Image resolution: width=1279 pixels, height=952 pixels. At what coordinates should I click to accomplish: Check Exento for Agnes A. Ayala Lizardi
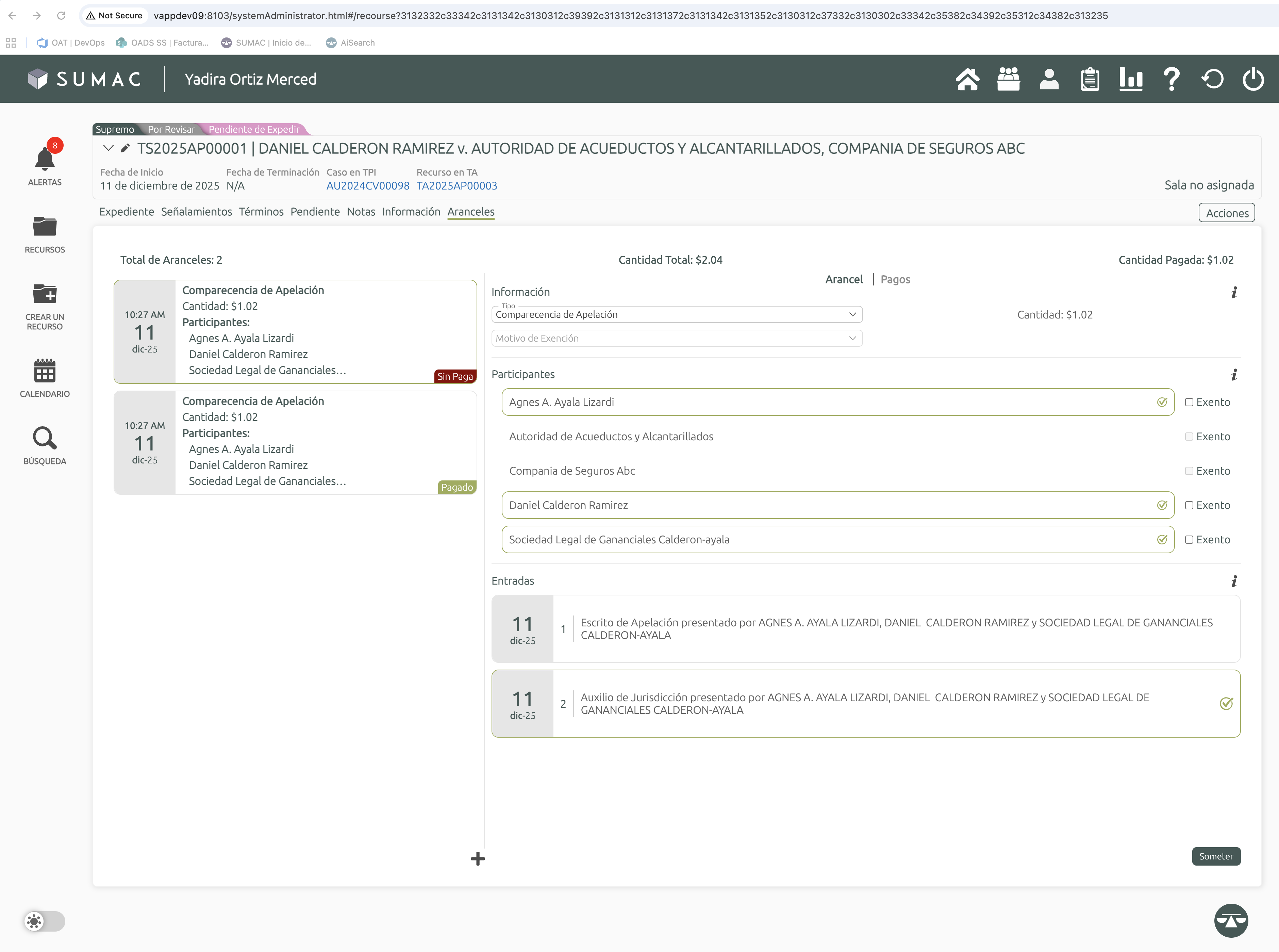(x=1189, y=402)
